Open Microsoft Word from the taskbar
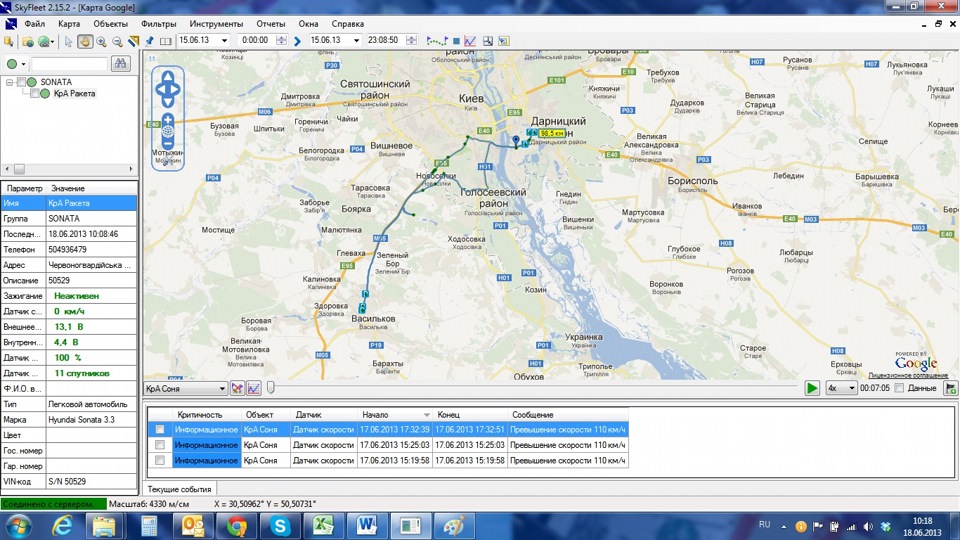960x540 pixels. (367, 526)
